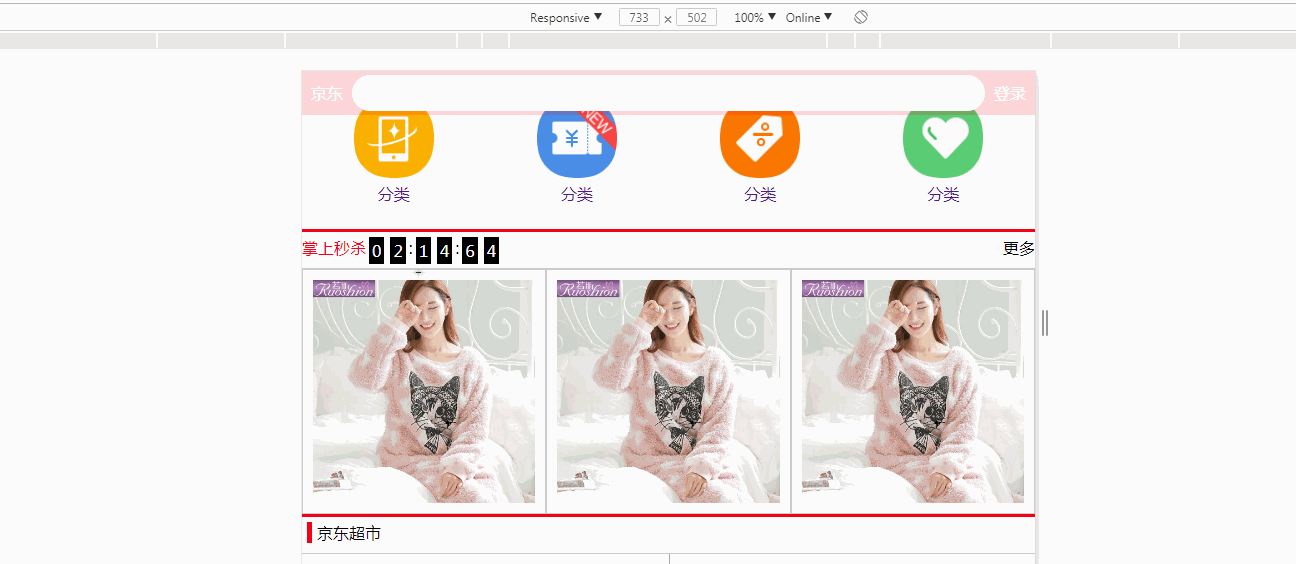Open the first pajama product thumbnail

click(x=424, y=391)
